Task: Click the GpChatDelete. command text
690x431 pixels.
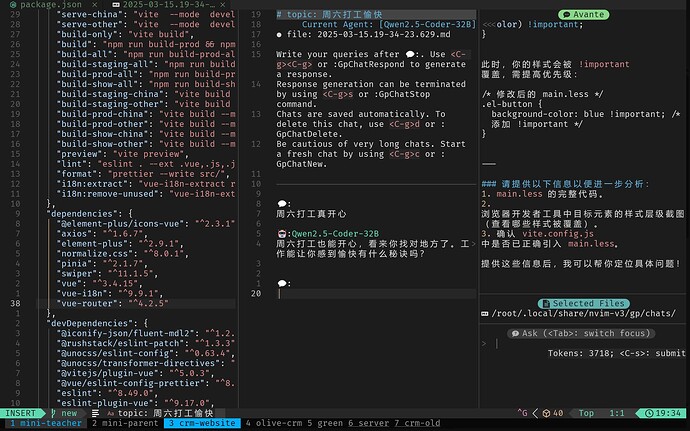Action: click(307, 134)
